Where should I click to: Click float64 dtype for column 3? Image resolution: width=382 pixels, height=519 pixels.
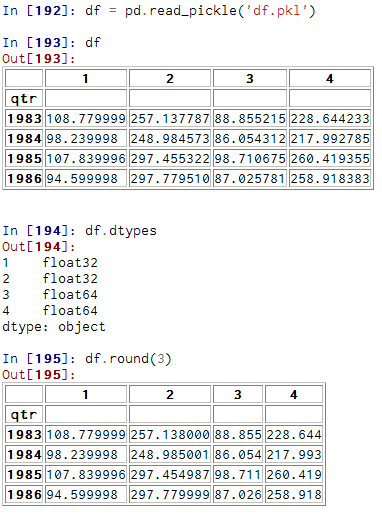coord(70,295)
